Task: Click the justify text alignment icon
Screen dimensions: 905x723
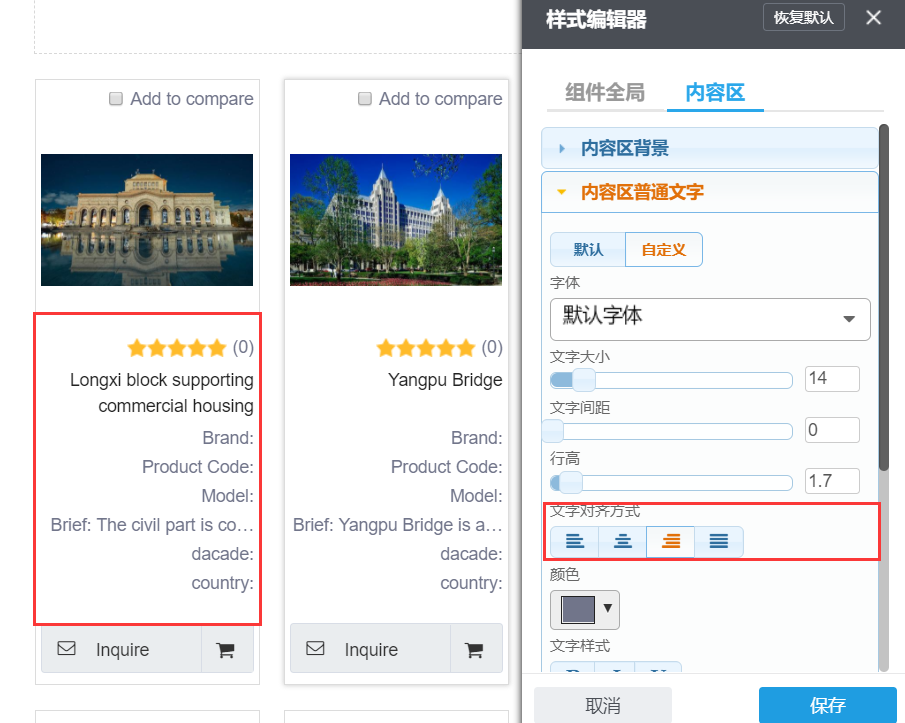Action: (x=719, y=541)
